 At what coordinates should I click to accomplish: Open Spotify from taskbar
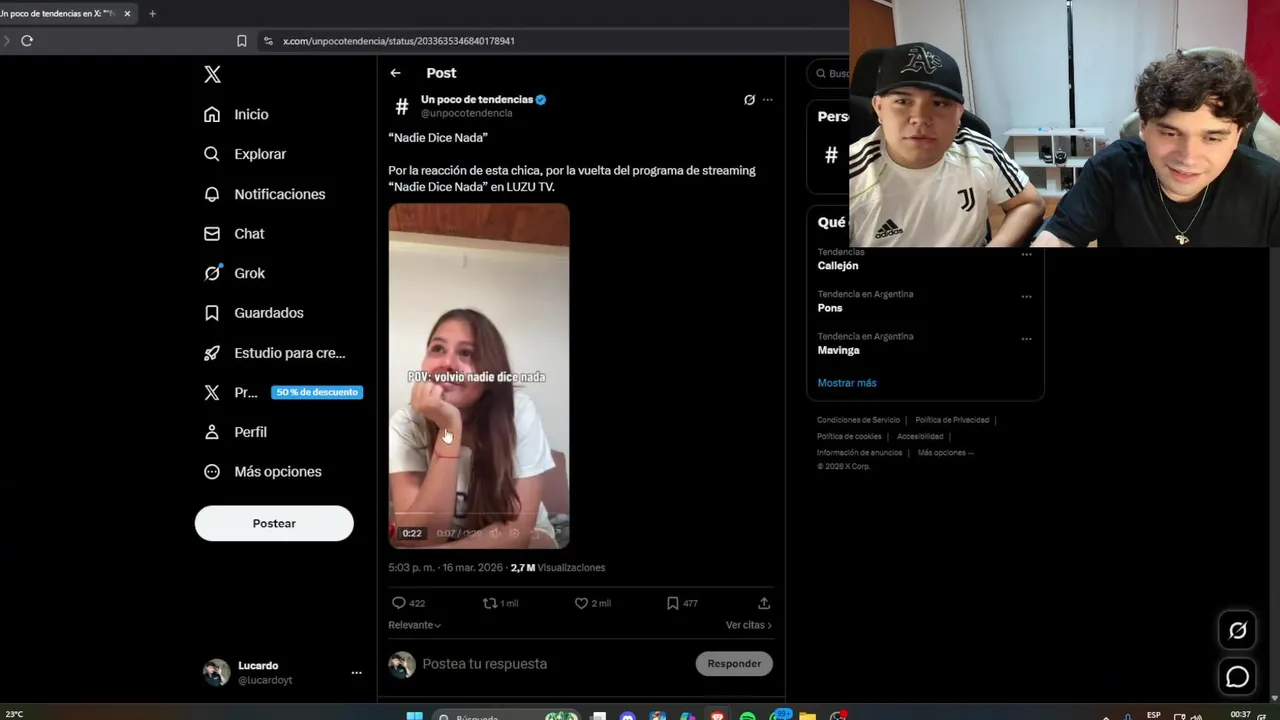(x=747, y=716)
